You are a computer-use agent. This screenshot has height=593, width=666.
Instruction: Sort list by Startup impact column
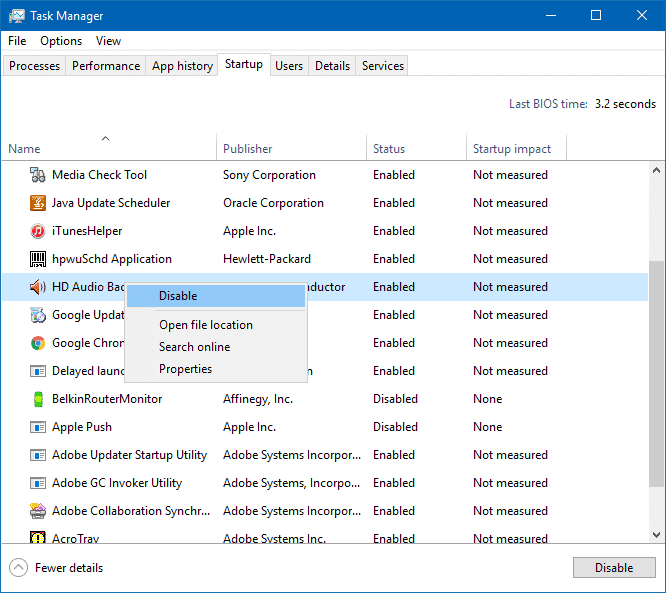coord(511,149)
